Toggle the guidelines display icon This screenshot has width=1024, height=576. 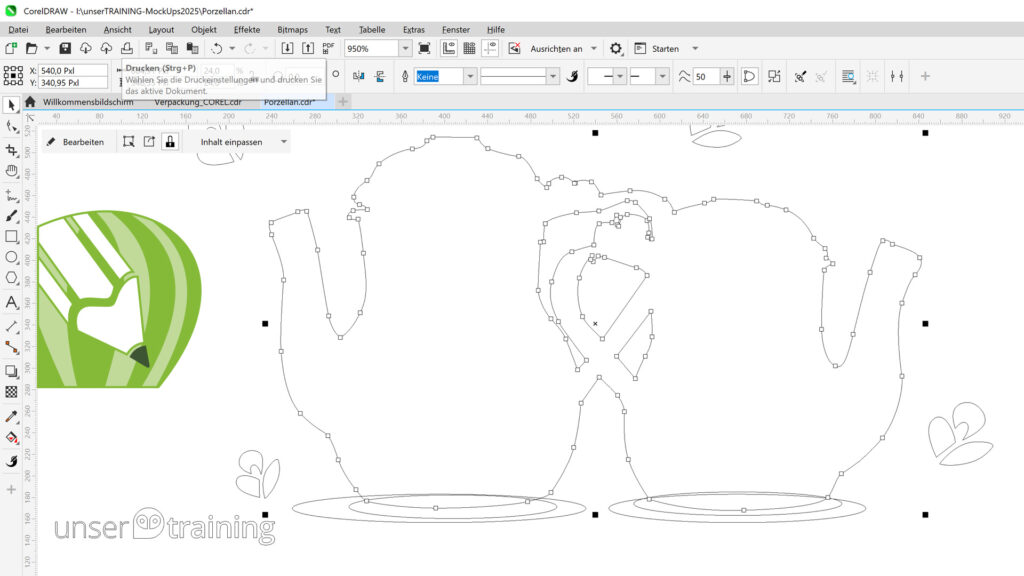490,48
